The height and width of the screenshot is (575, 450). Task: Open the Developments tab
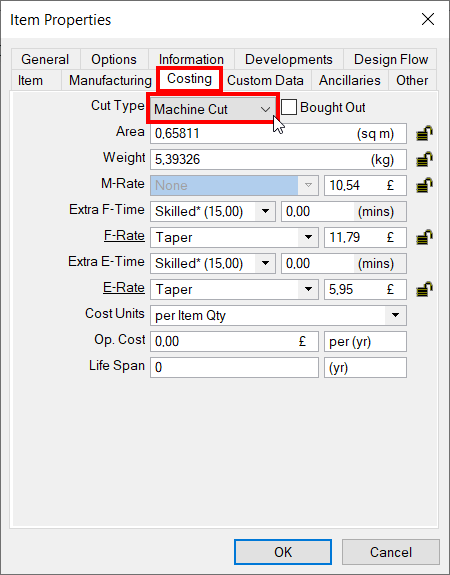point(289,59)
